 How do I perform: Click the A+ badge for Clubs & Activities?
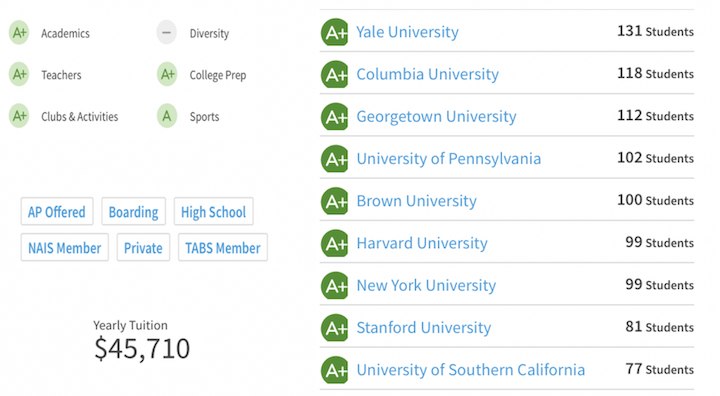coord(19,116)
